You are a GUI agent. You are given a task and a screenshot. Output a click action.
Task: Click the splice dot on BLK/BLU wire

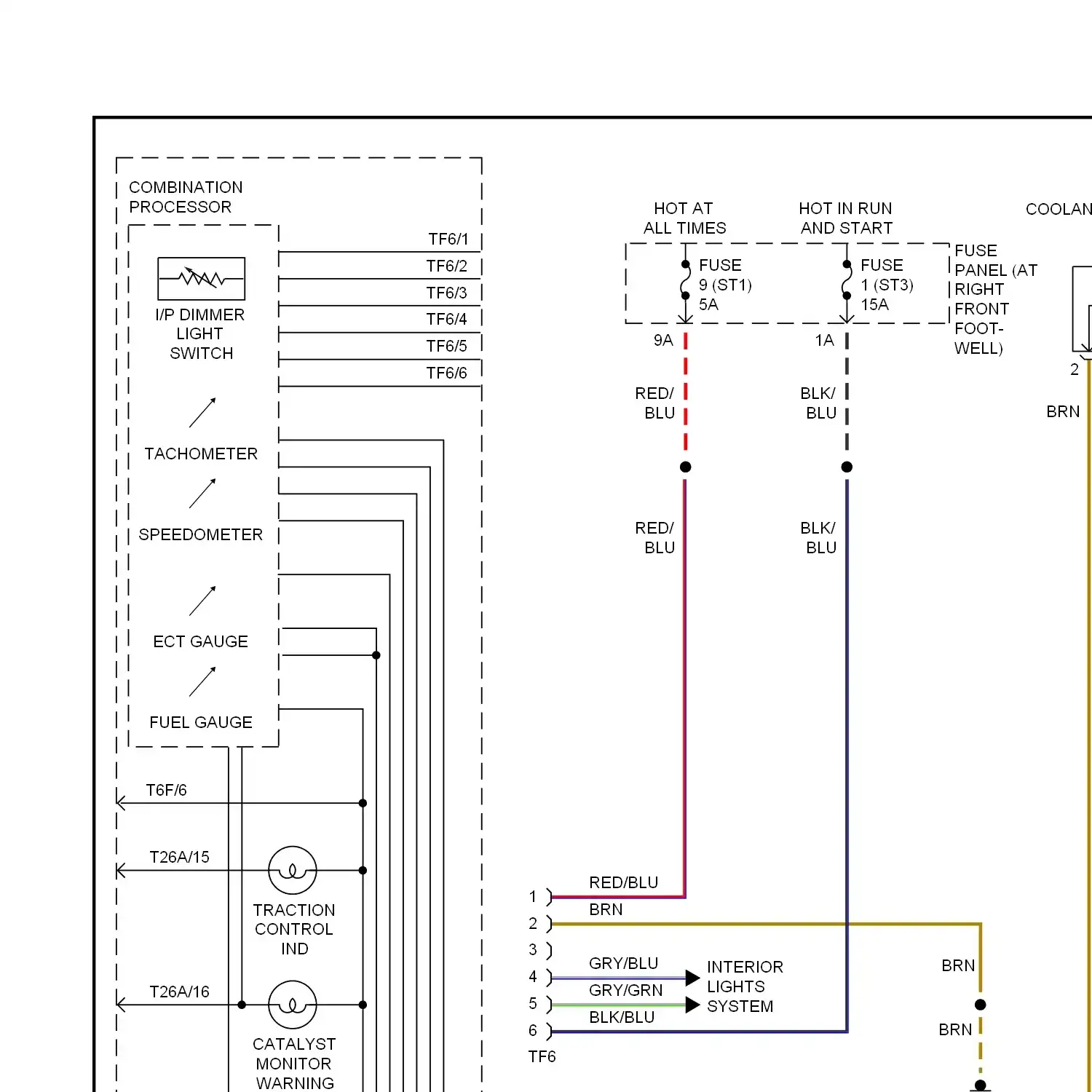click(847, 467)
